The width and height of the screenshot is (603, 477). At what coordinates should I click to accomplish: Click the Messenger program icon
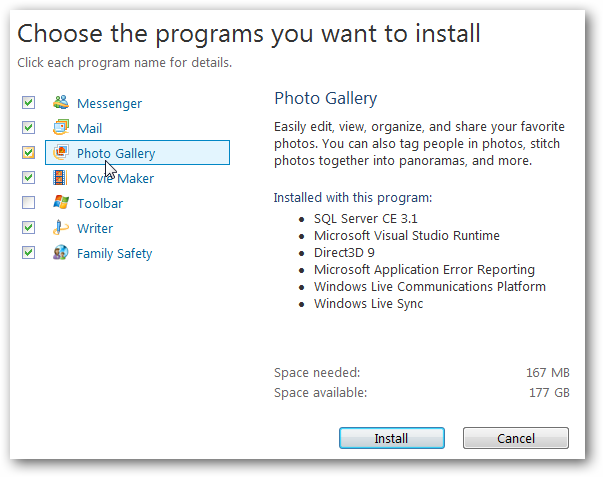(60, 103)
